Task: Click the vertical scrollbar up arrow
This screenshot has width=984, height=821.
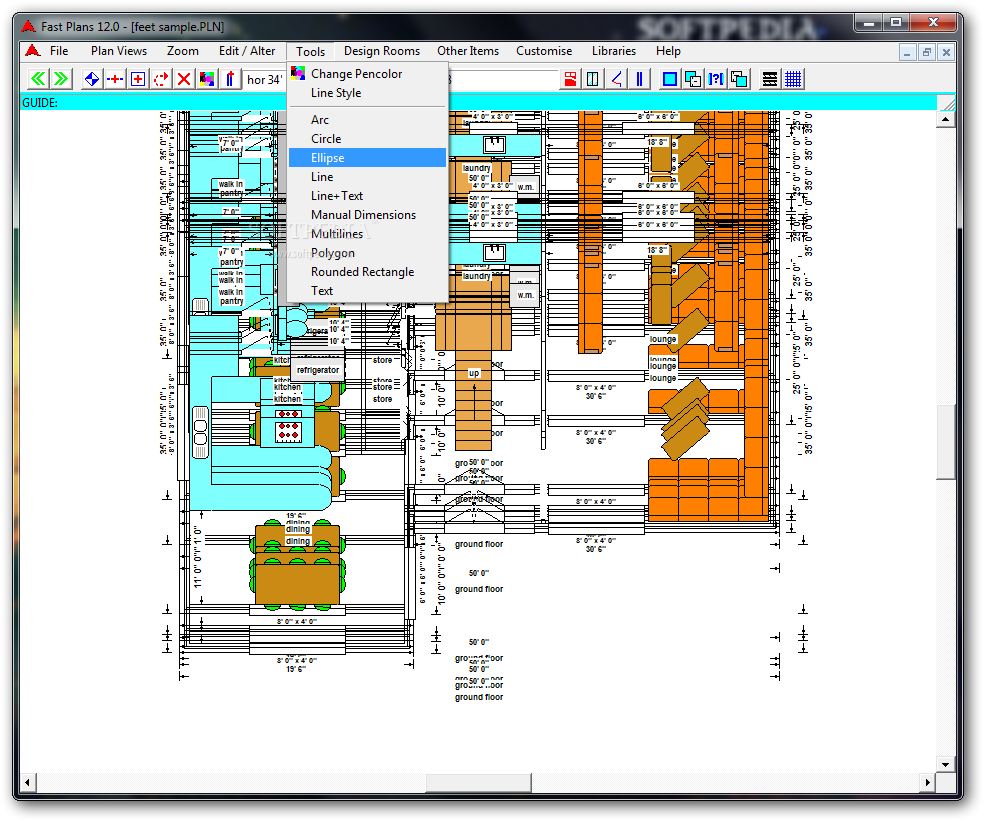Action: point(946,119)
